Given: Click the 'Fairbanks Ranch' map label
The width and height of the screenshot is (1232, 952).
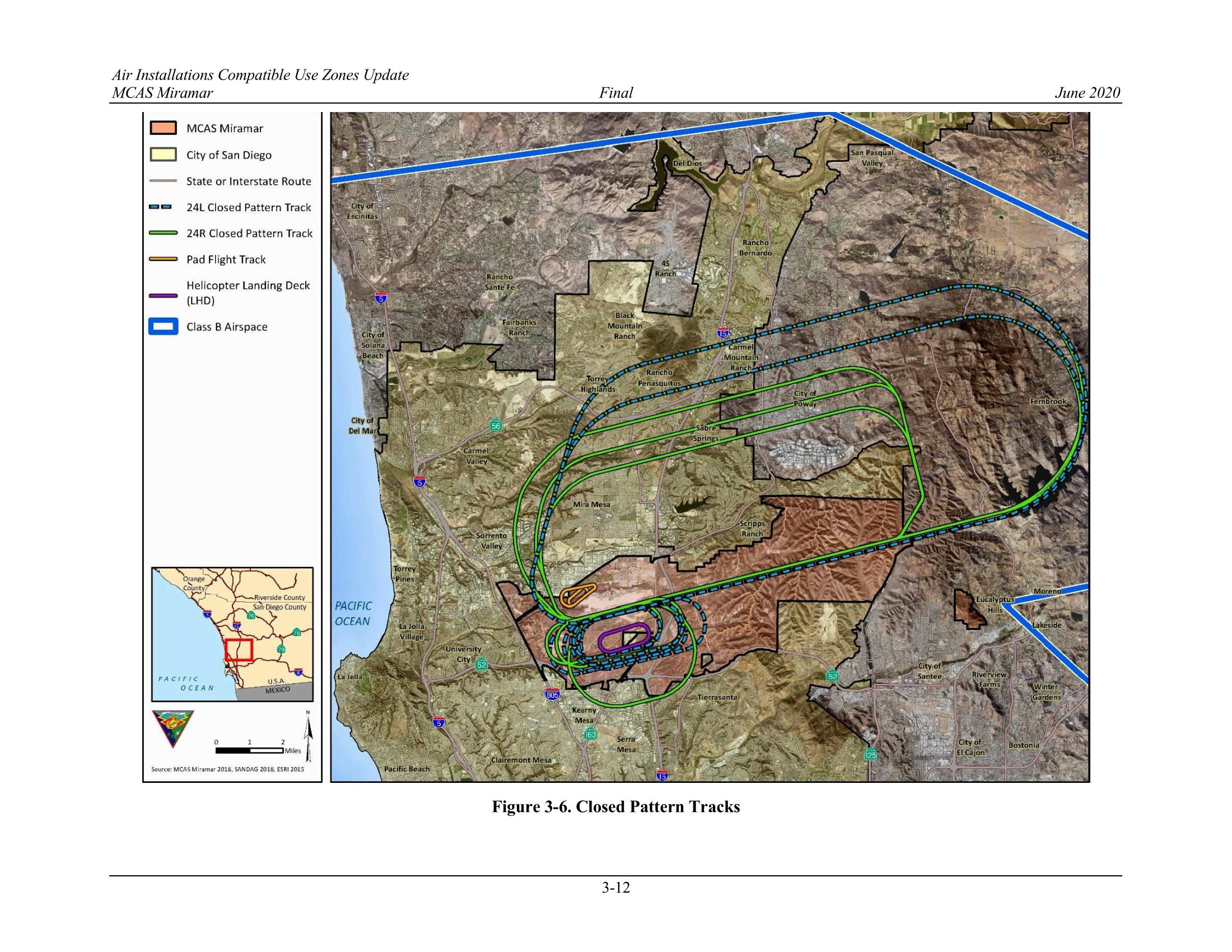Looking at the screenshot, I should pyautogui.click(x=519, y=328).
